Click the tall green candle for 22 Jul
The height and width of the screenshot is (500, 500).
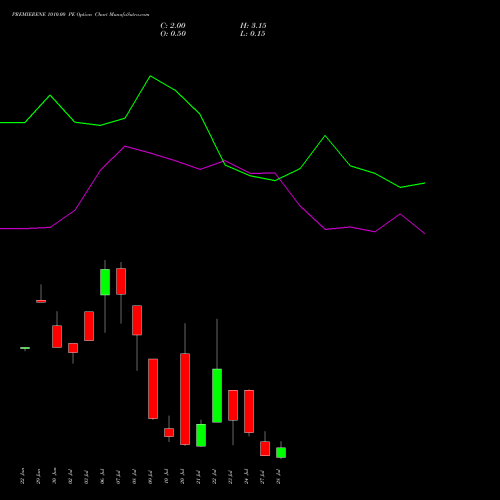217,396
